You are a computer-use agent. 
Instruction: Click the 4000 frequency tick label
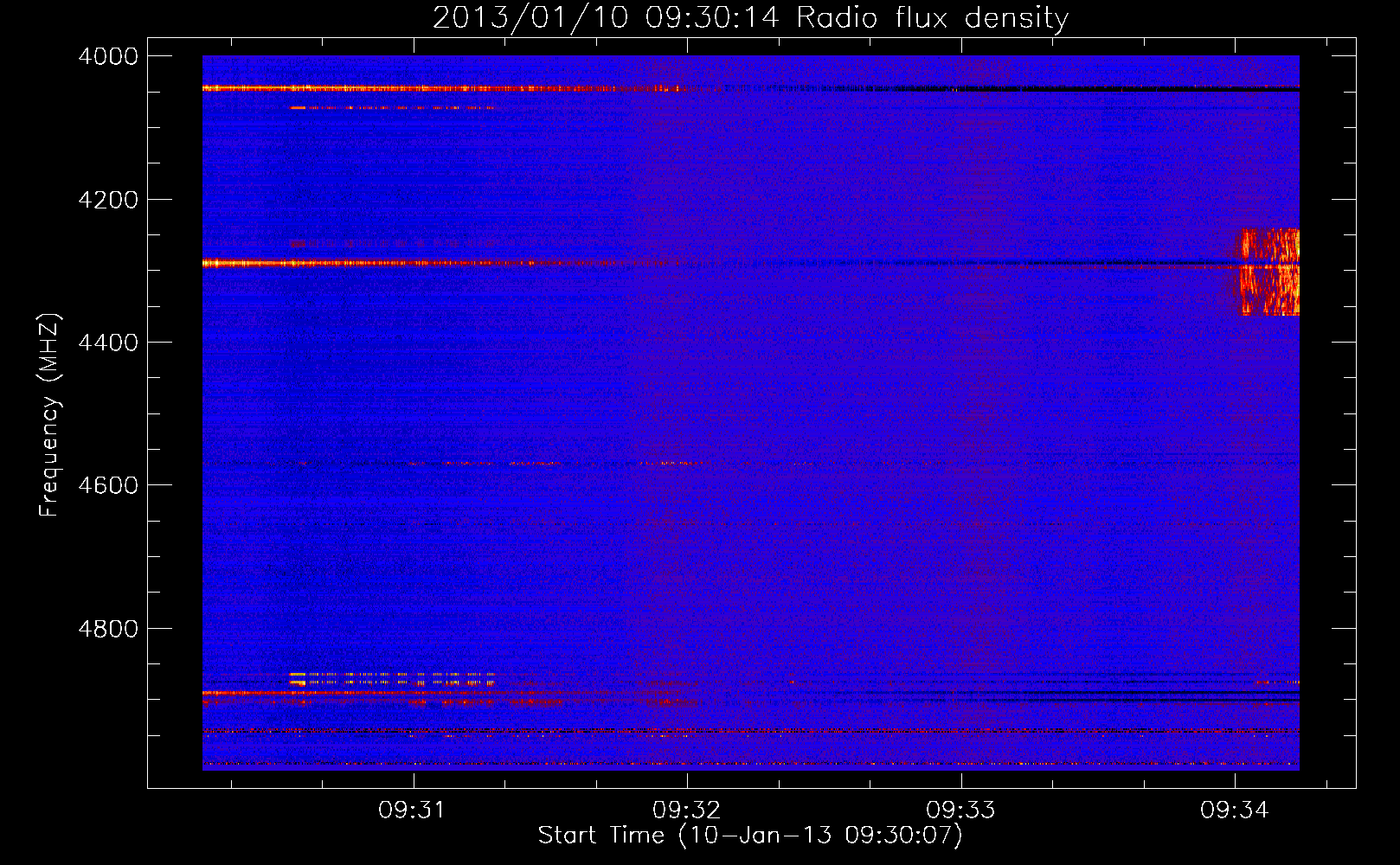point(108,56)
